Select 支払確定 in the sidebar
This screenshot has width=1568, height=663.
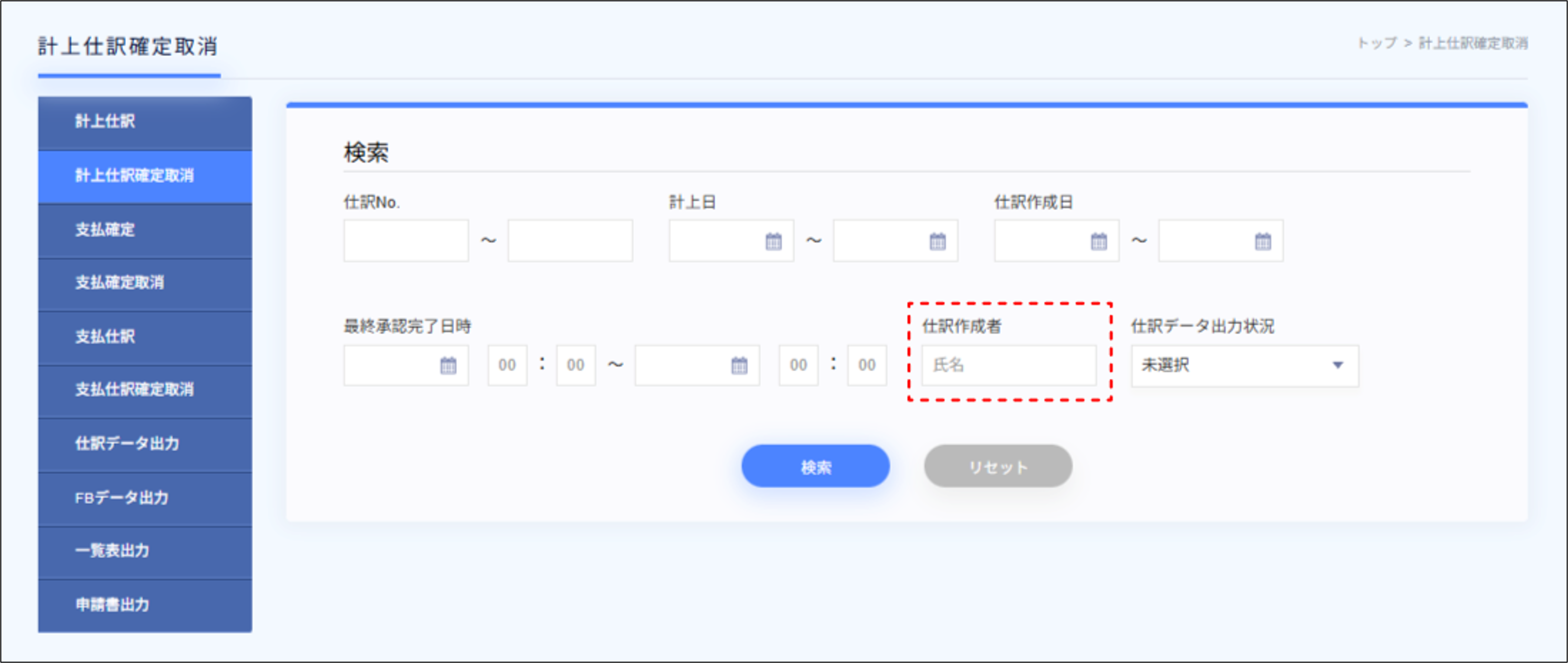coord(144,230)
